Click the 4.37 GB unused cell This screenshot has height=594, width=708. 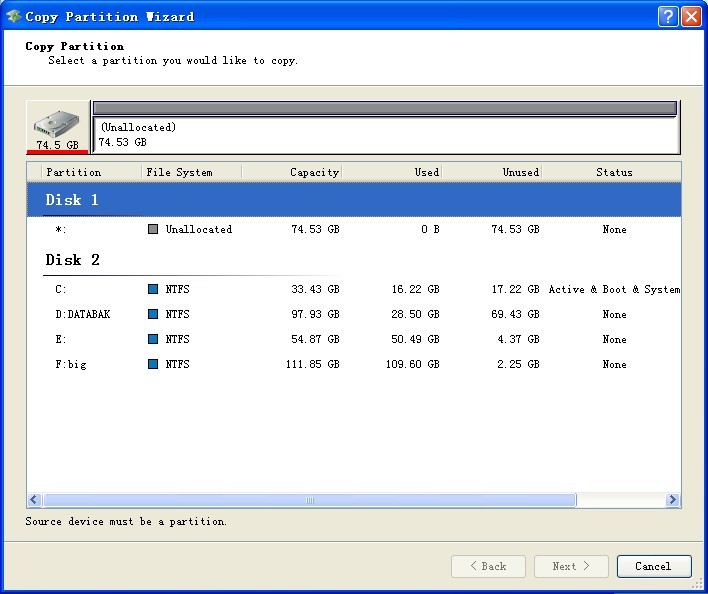click(x=518, y=339)
